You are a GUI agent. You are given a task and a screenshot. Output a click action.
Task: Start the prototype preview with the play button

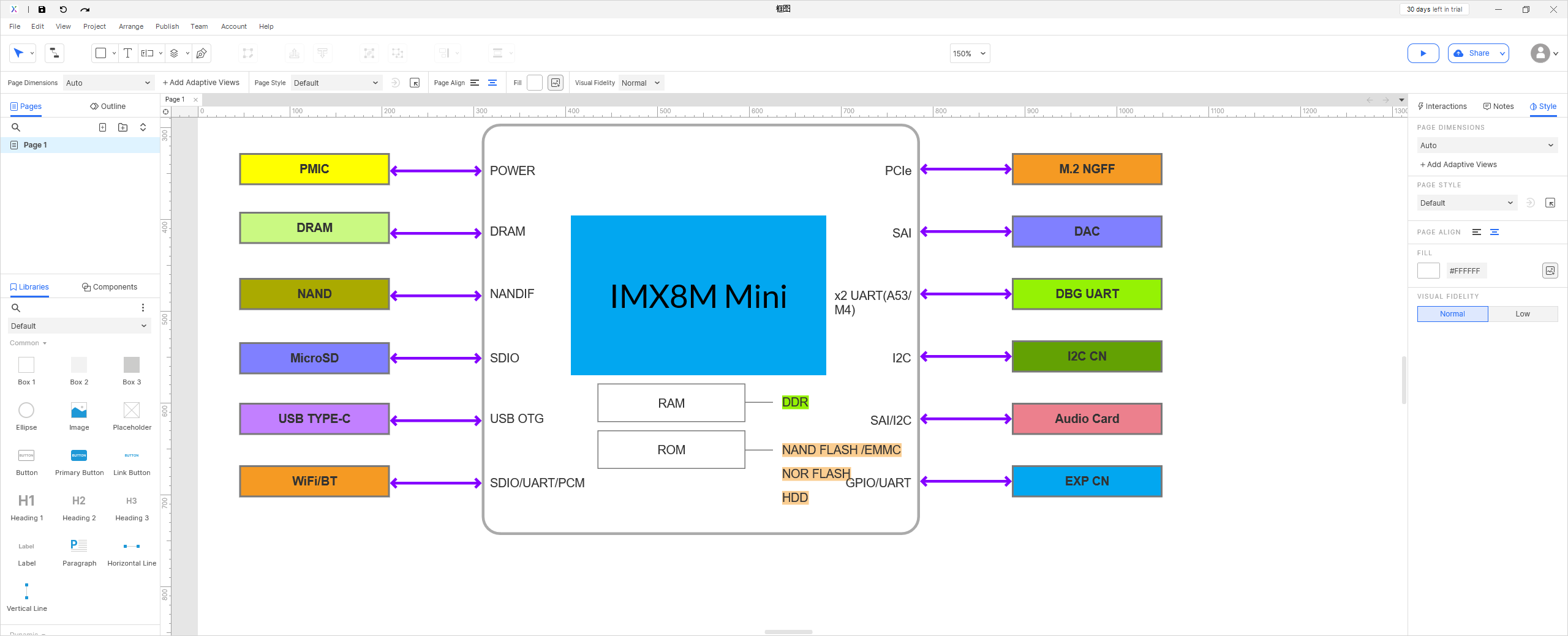tap(1423, 53)
